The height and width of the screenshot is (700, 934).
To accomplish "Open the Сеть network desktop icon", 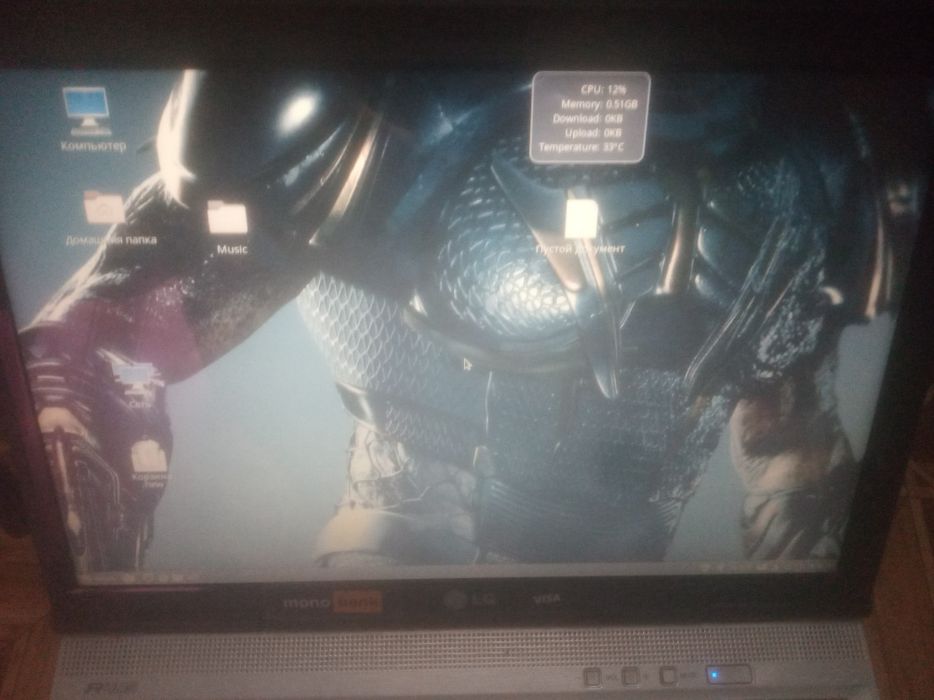I will pos(138,380).
